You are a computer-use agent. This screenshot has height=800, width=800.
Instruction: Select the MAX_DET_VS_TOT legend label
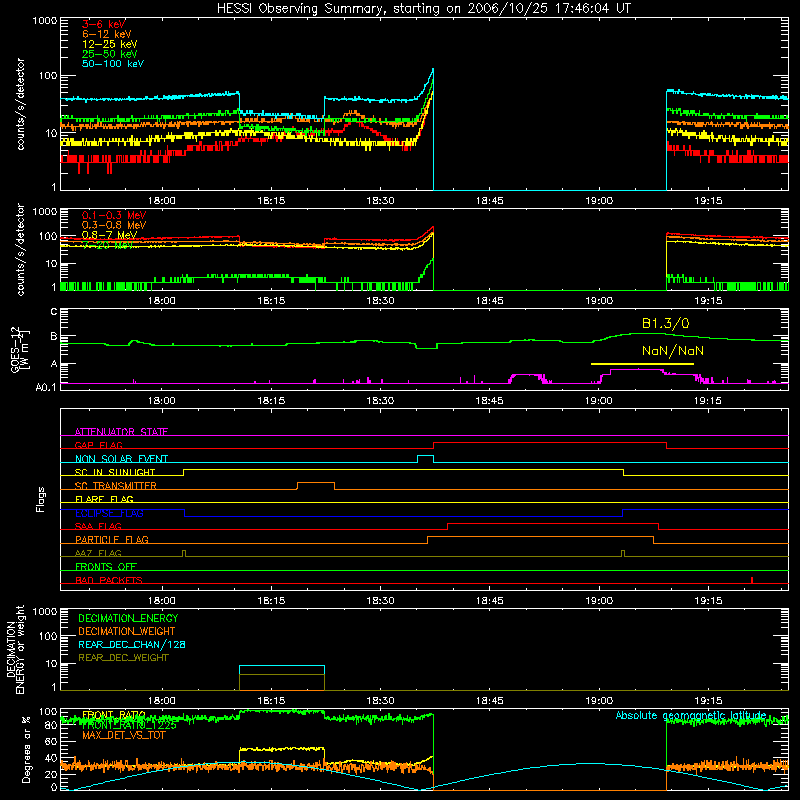pyautogui.click(x=123, y=735)
